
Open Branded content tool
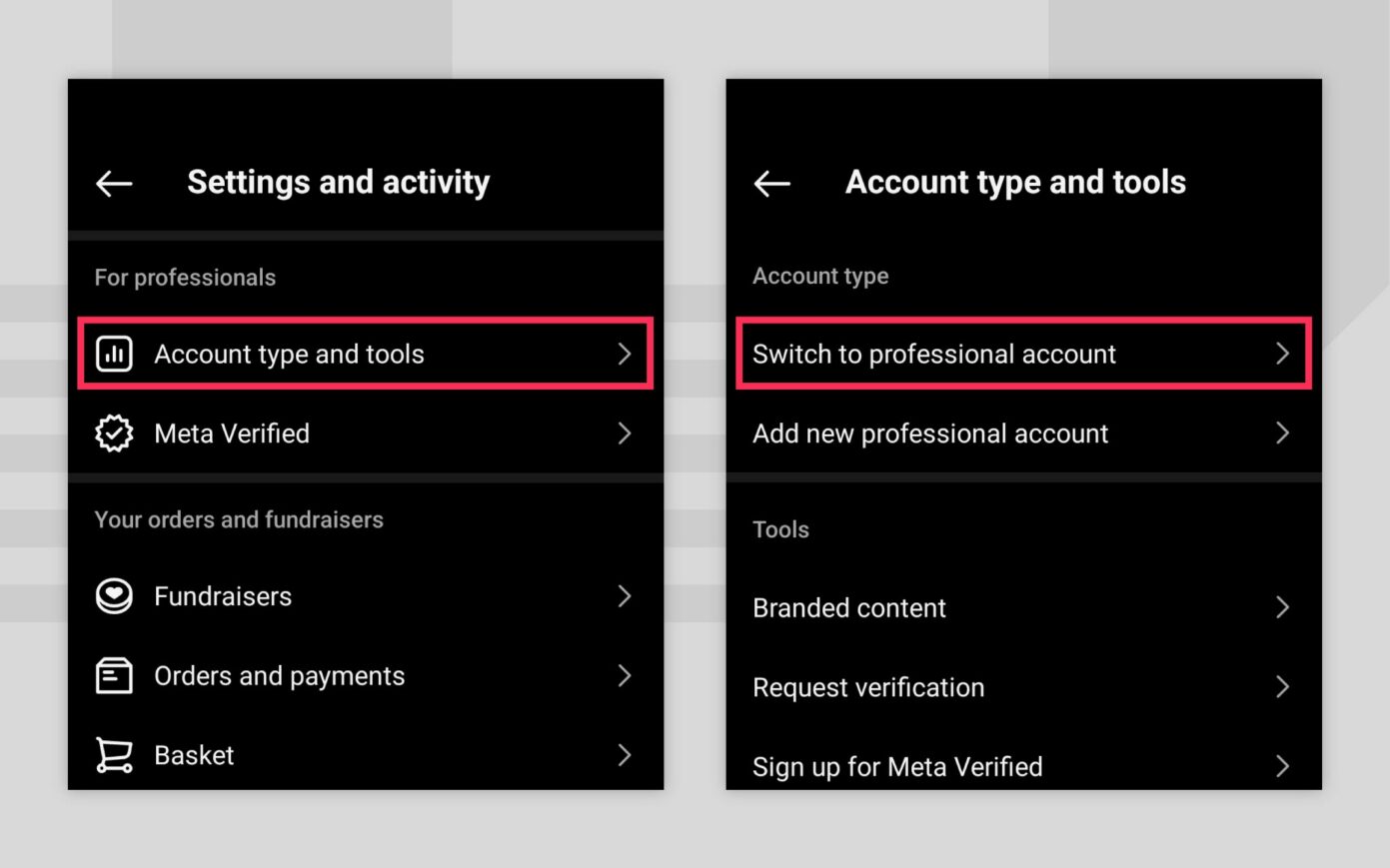(x=849, y=607)
